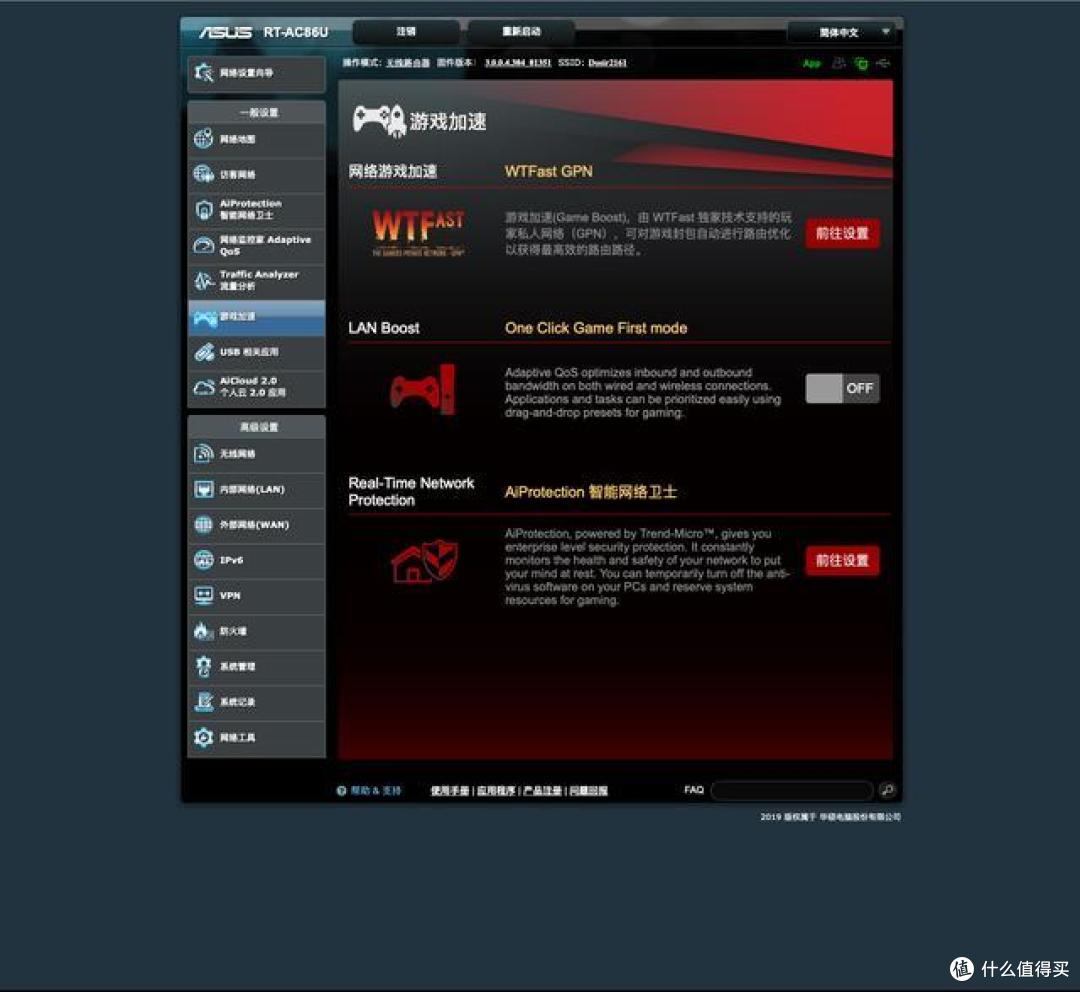Click the 一般设置 sidebar section header
This screenshot has height=992, width=1080.
(x=259, y=112)
